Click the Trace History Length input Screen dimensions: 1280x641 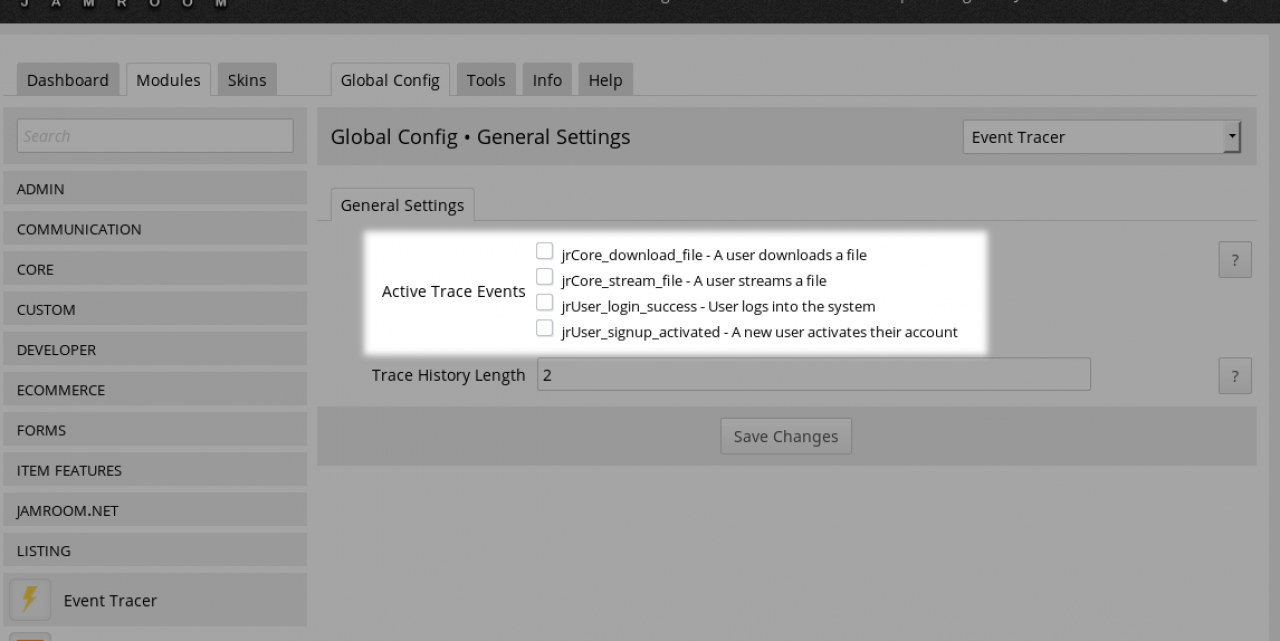[x=813, y=375]
